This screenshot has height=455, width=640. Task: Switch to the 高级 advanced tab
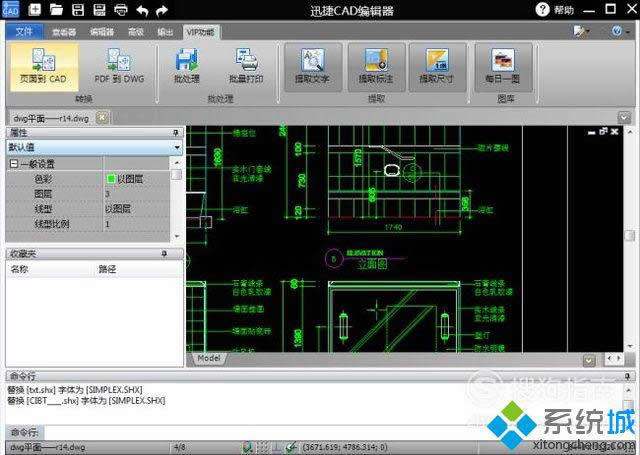pos(136,32)
